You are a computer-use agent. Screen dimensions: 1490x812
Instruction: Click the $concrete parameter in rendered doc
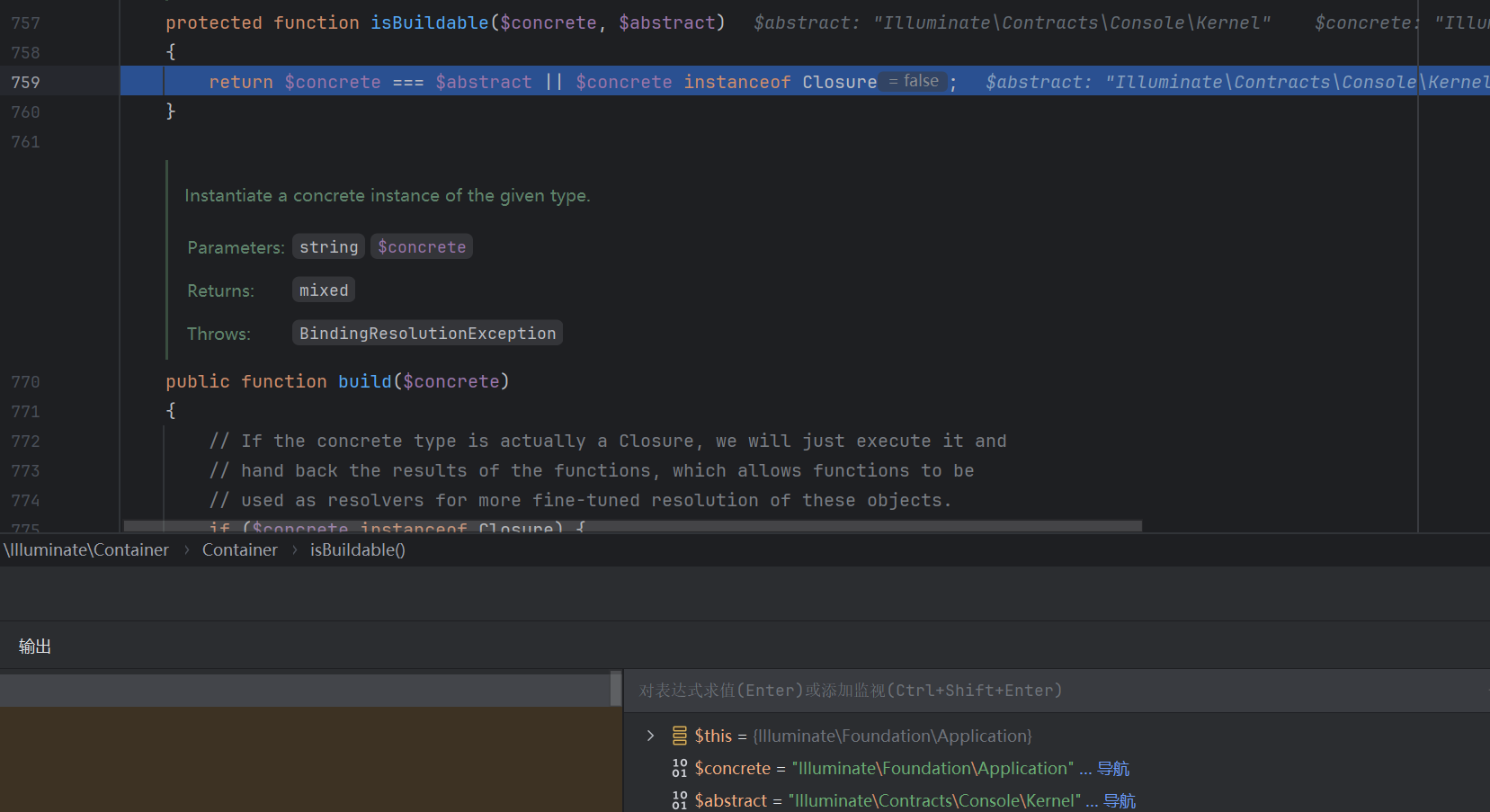pyautogui.click(x=421, y=247)
